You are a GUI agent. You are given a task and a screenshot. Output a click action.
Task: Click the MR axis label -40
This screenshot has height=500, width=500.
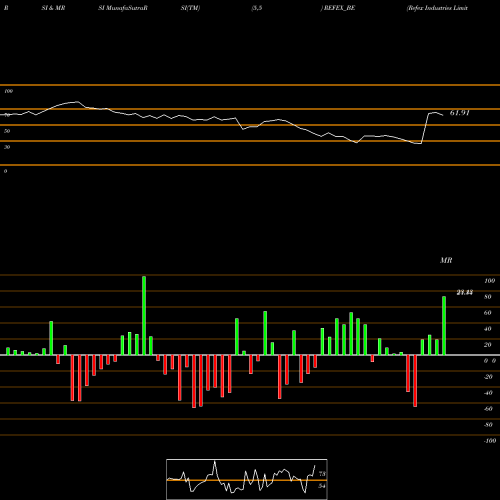[488, 393]
